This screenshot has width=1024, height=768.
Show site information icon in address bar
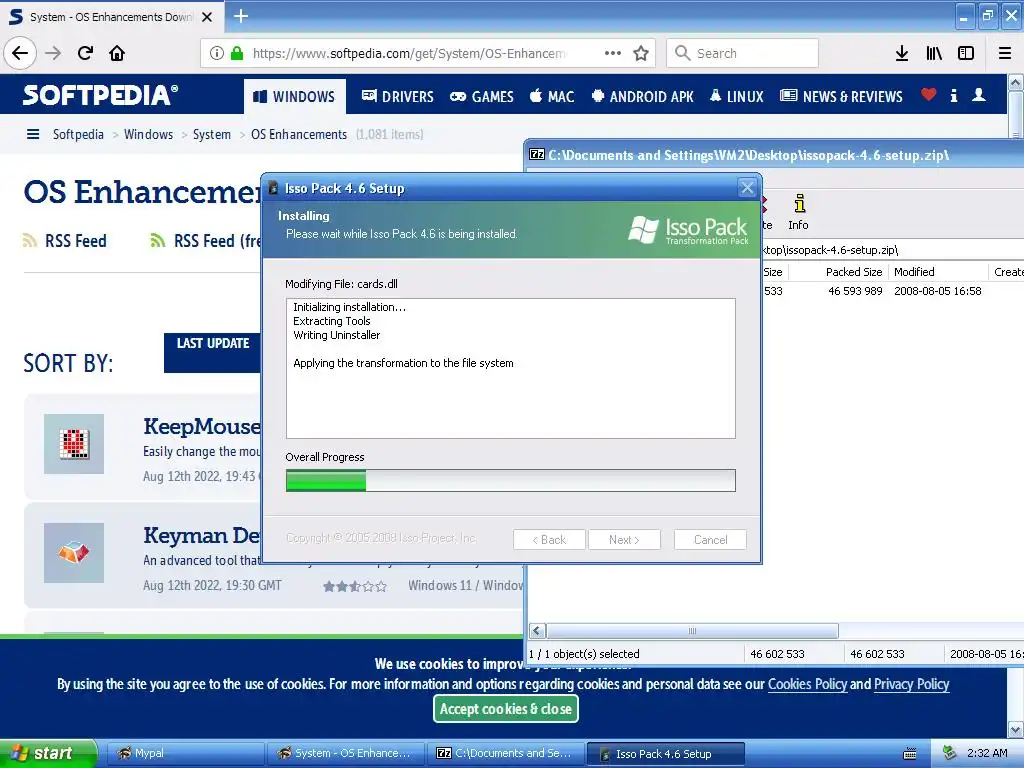coord(217,53)
